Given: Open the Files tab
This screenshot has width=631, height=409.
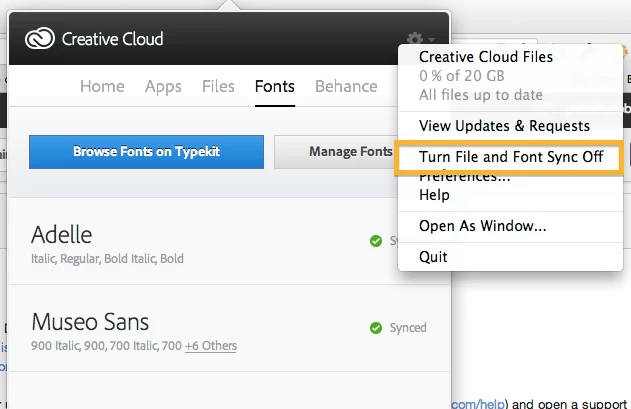Looking at the screenshot, I should (x=218, y=86).
